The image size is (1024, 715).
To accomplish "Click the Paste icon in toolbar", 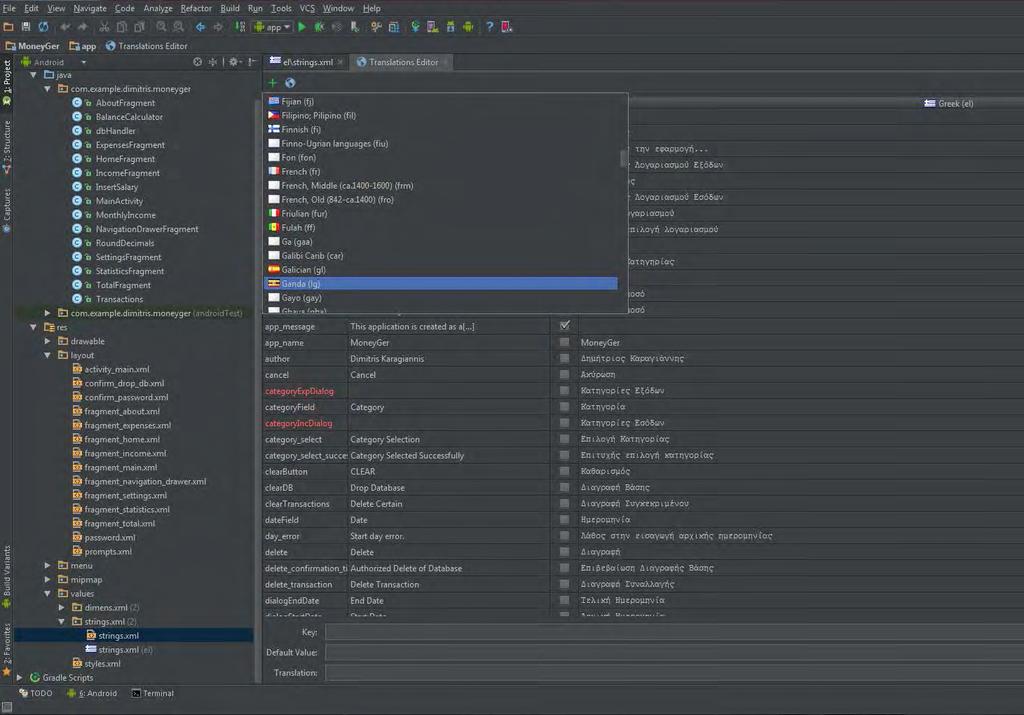I will tap(139, 27).
